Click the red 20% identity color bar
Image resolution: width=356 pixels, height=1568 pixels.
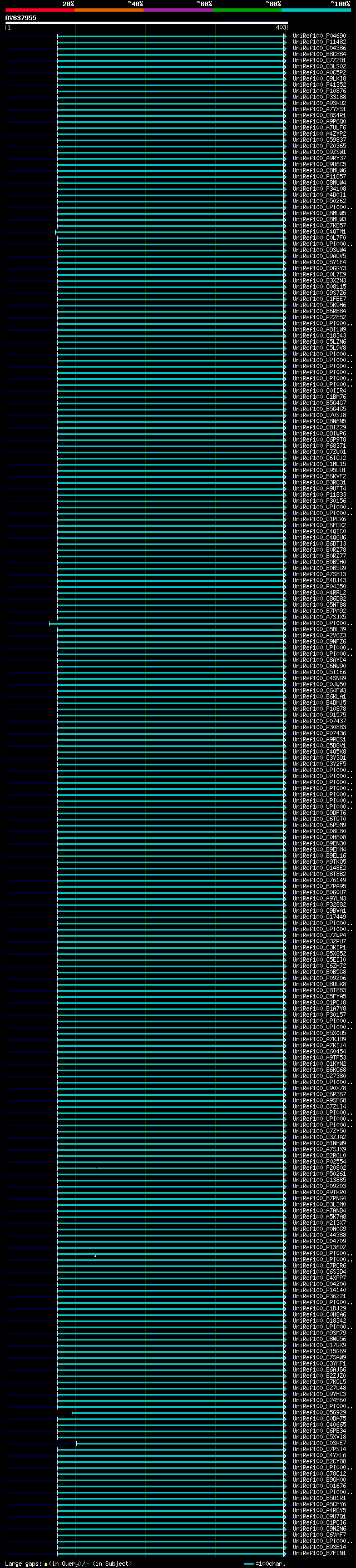39,10
